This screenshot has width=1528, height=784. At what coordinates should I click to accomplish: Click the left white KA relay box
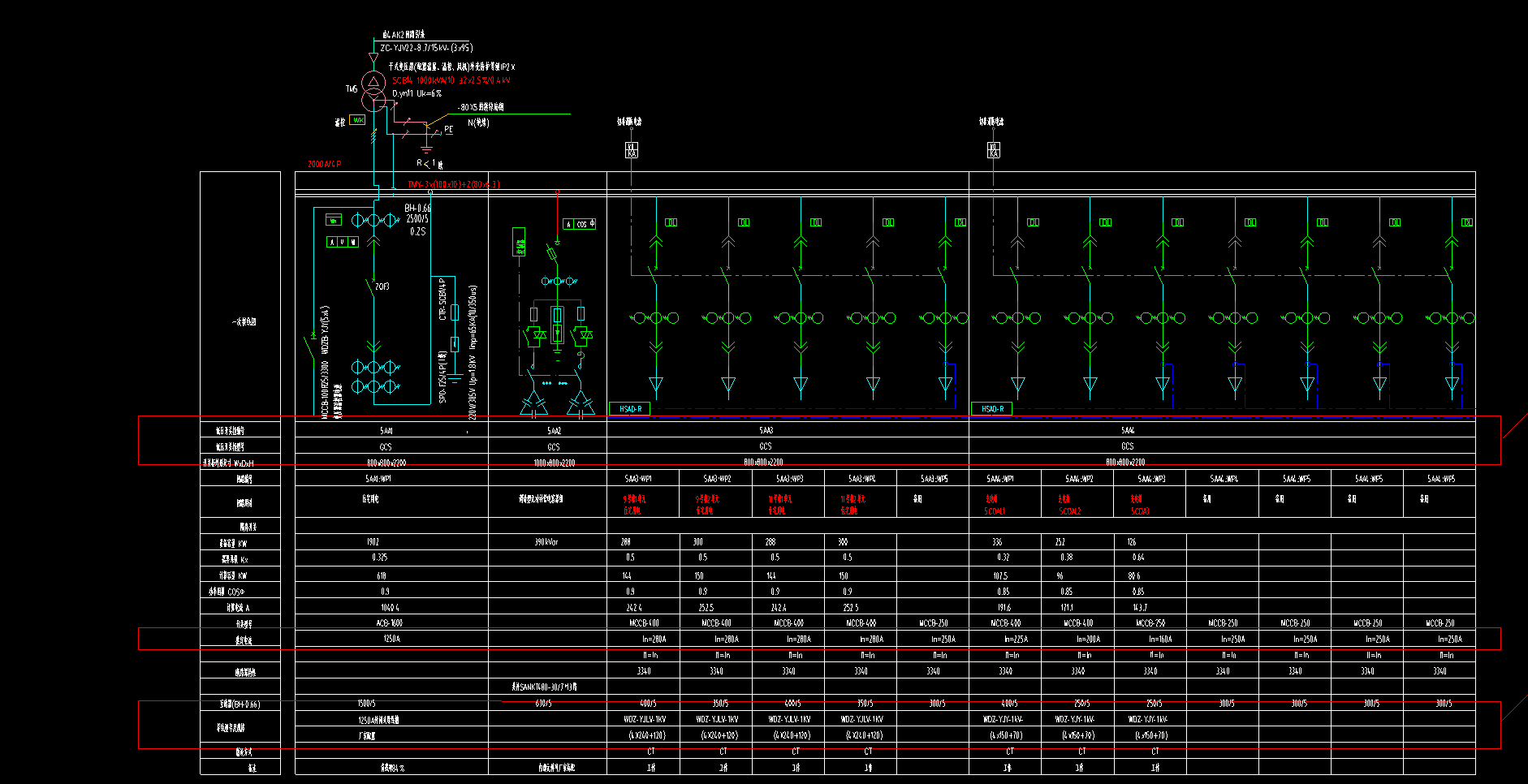point(632,150)
